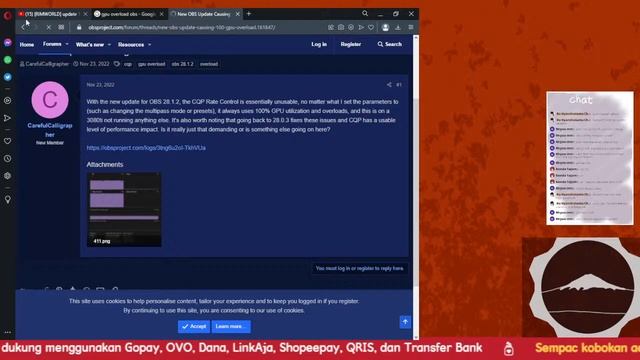
Task: Click the page scrollbar up arrow
Action: (416, 38)
